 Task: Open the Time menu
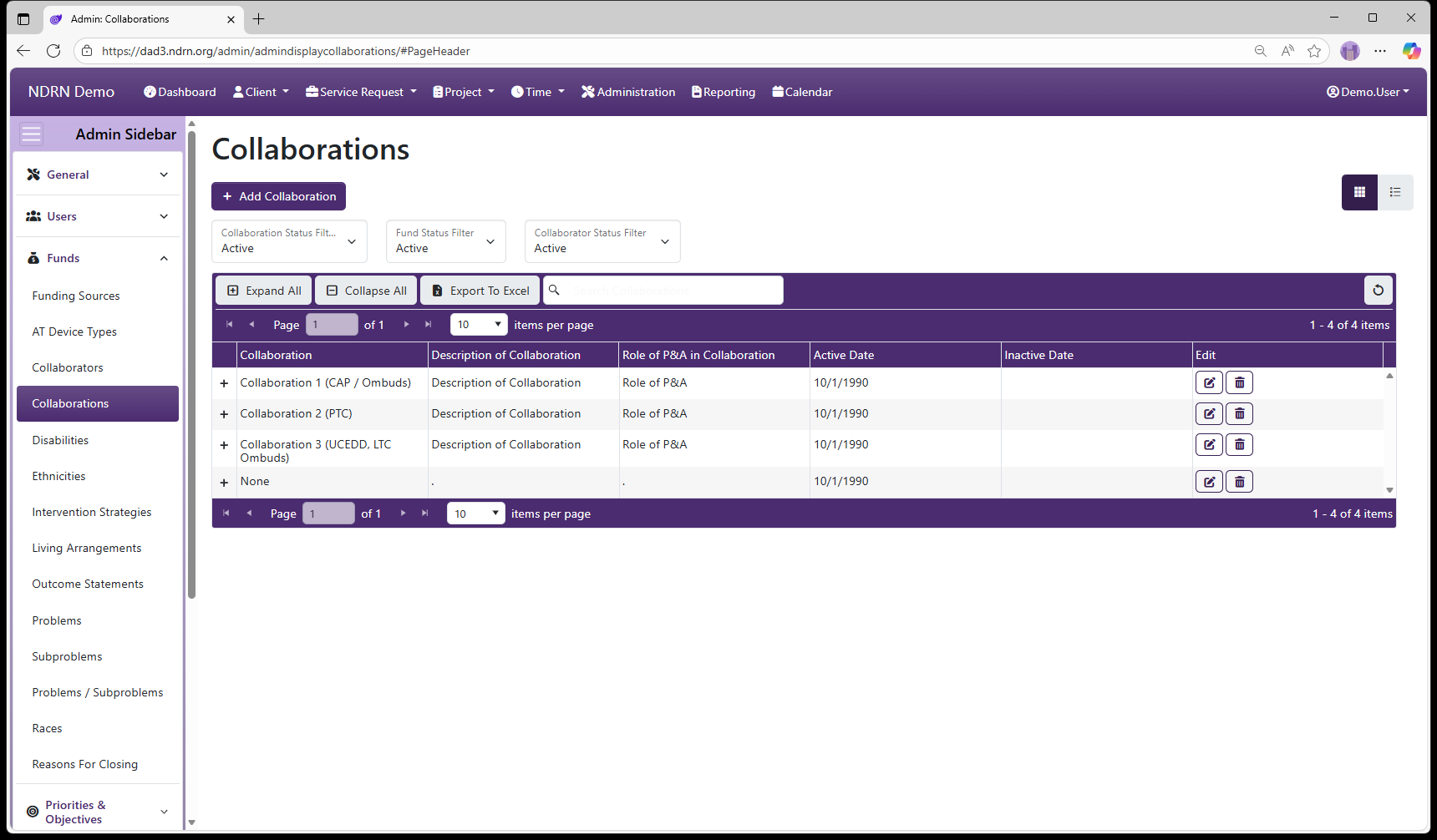coord(538,92)
